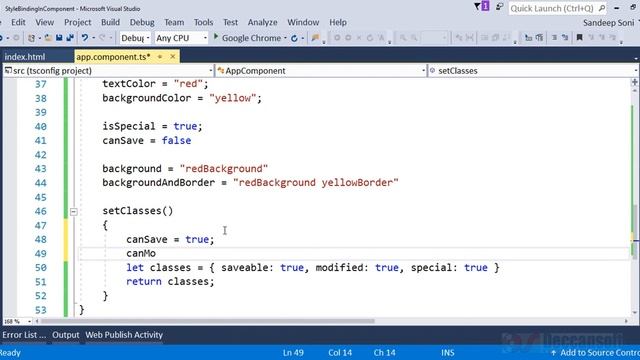640x360 pixels.
Task: Undo the last edit using Undo icon
Action: tap(85, 38)
